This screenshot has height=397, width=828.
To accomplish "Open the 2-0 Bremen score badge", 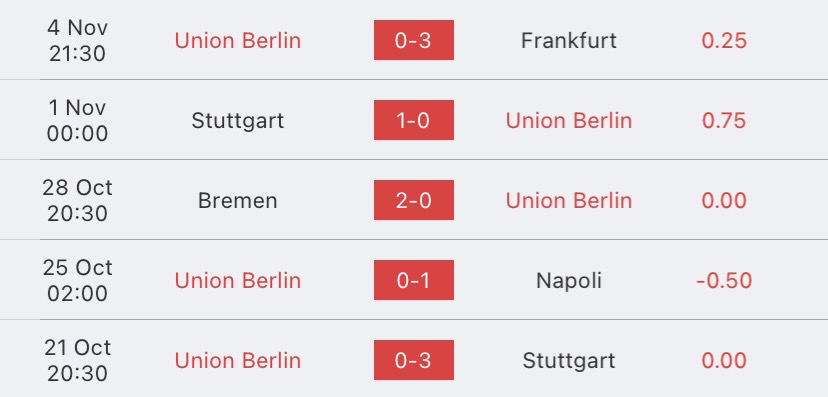I will coord(413,200).
